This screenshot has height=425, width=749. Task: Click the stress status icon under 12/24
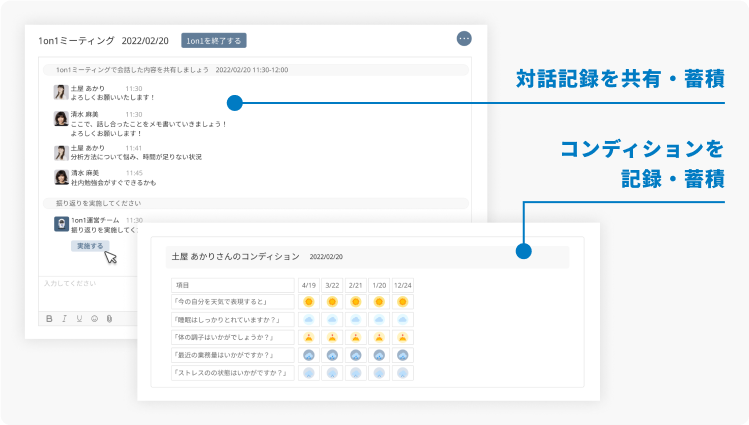pos(402,373)
